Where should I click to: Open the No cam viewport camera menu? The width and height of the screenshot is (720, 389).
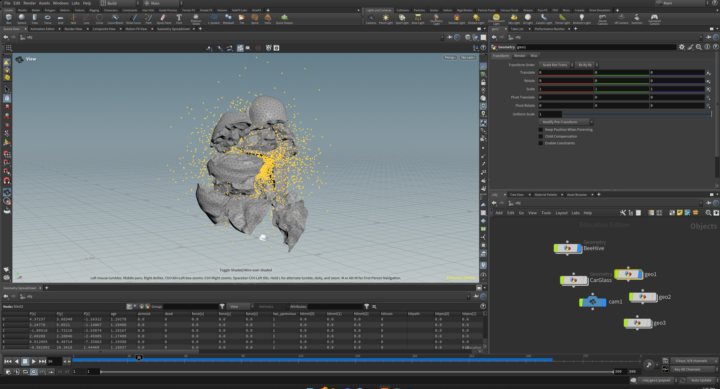click(468, 57)
